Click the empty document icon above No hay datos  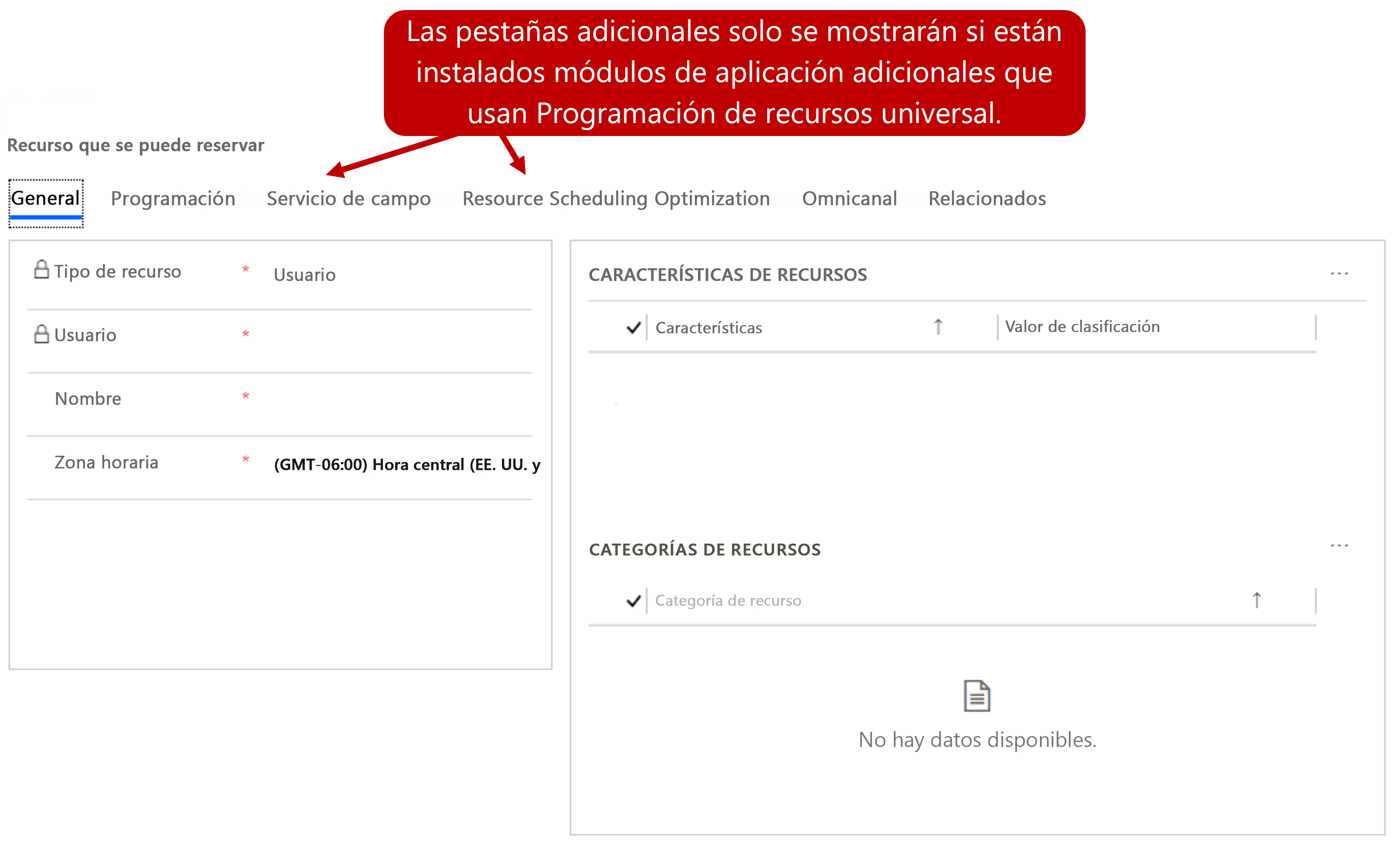click(977, 696)
